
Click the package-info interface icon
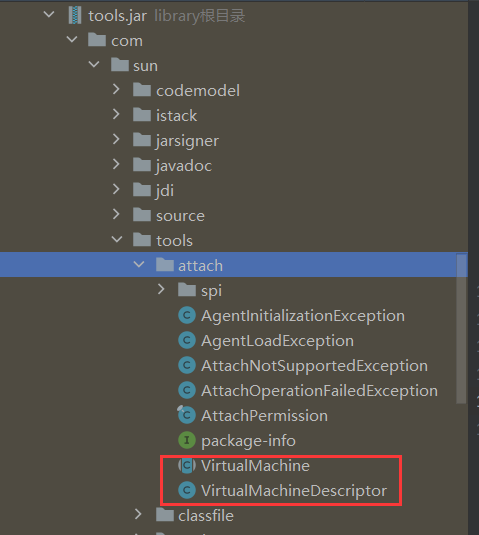[x=187, y=440]
